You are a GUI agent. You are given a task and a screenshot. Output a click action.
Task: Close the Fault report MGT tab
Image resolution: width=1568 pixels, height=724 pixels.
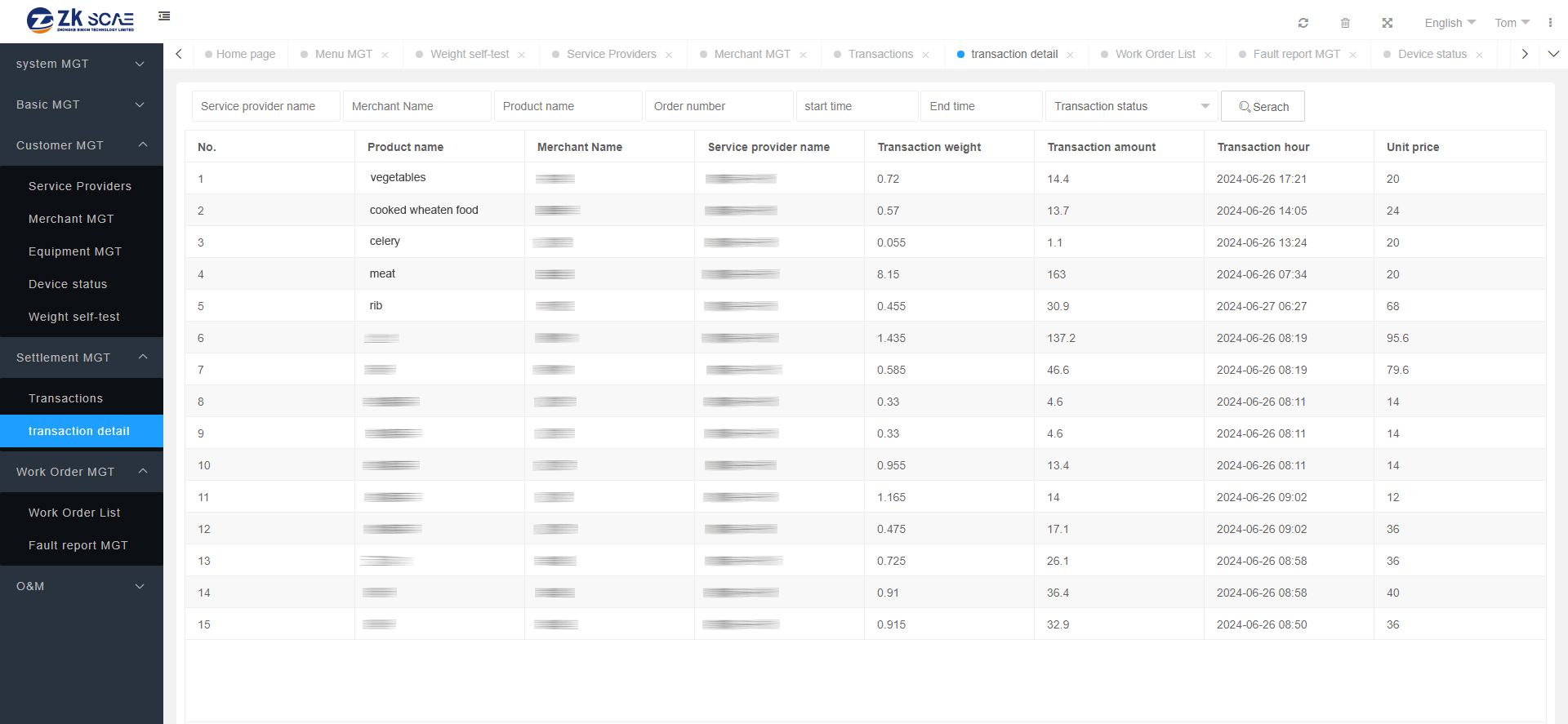tap(1352, 55)
